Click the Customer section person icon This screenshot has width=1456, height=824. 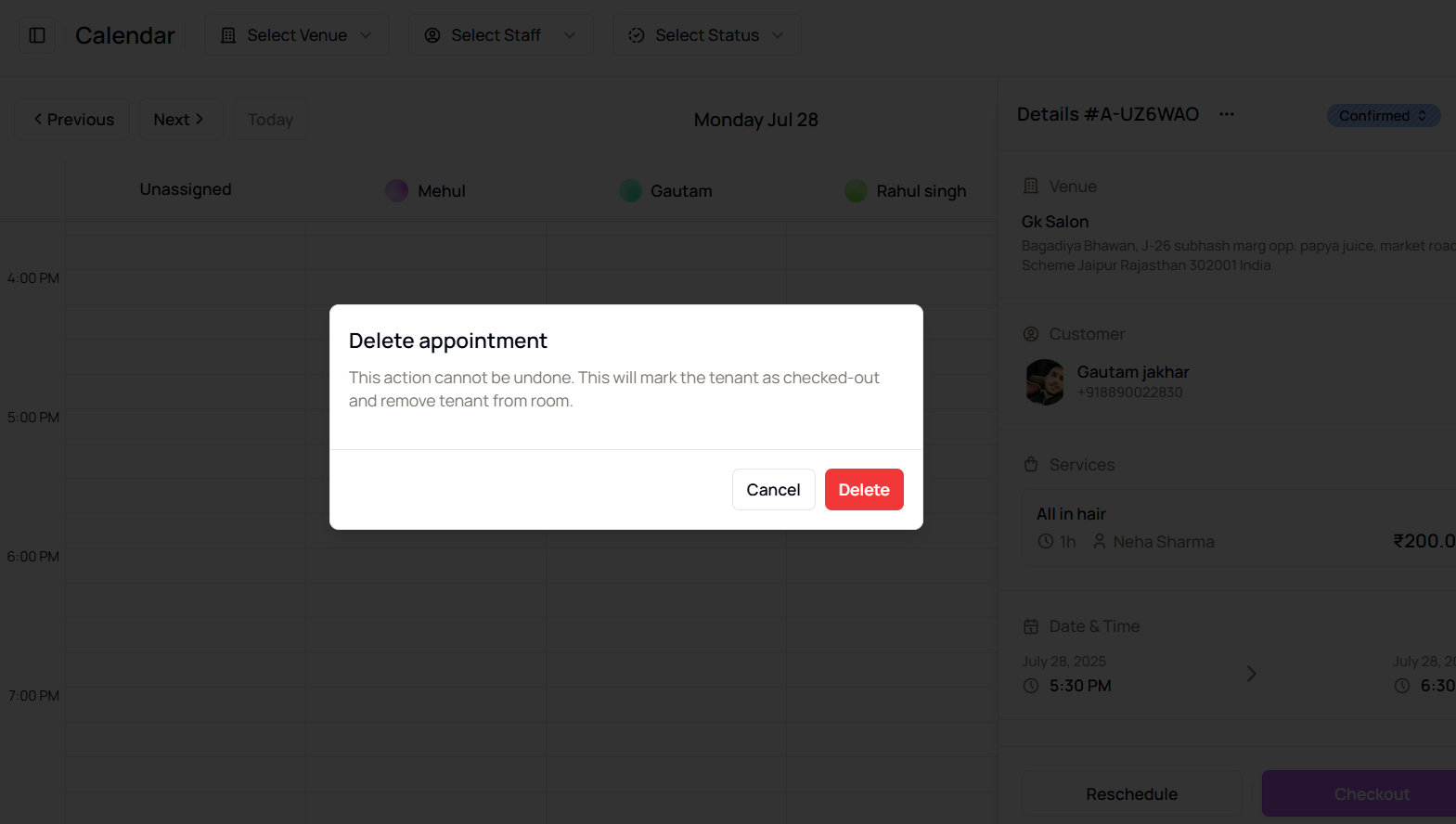click(1031, 333)
